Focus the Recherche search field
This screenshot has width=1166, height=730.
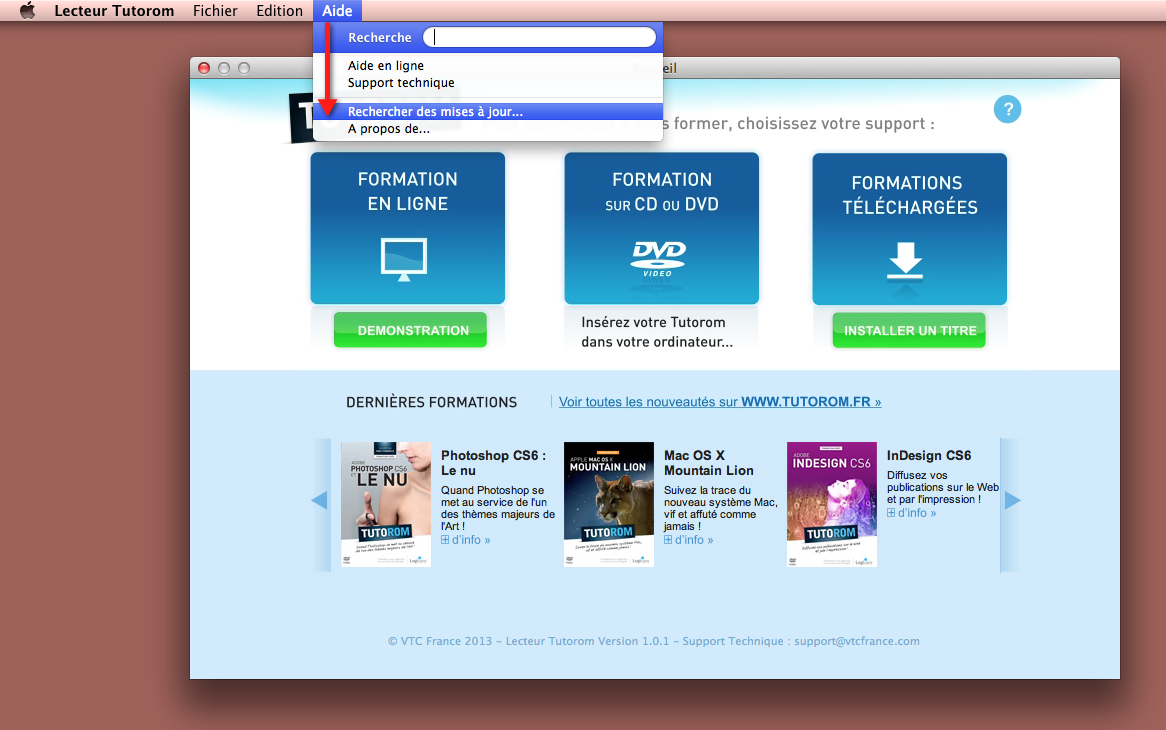[539, 37]
